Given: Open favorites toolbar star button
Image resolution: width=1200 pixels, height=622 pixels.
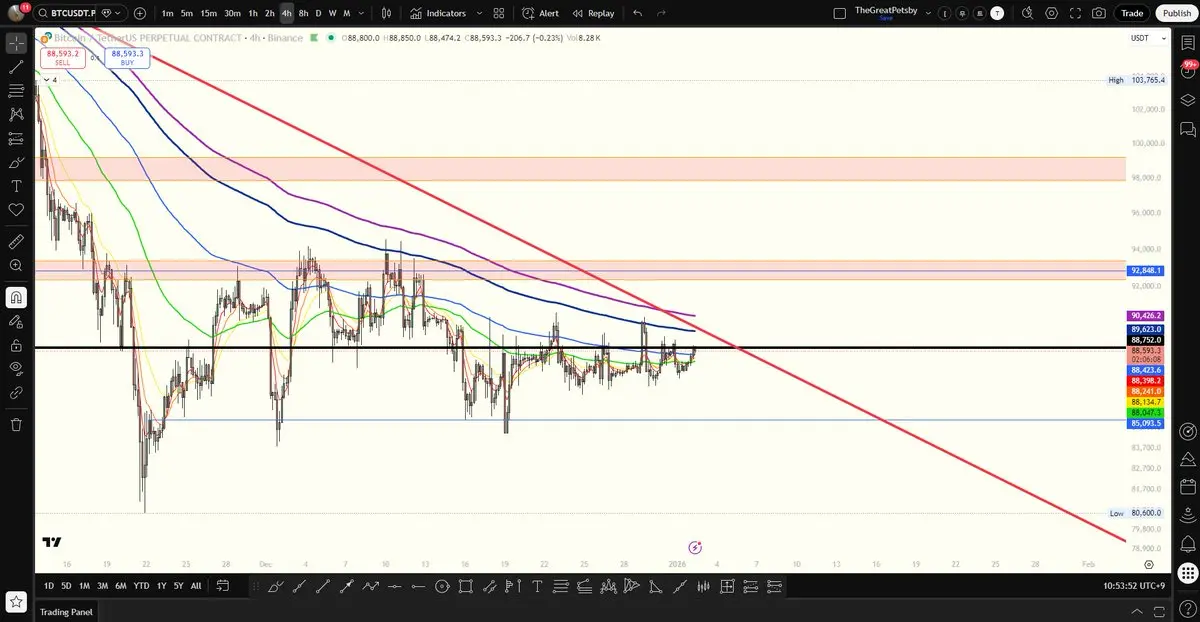Looking at the screenshot, I should point(16,601).
